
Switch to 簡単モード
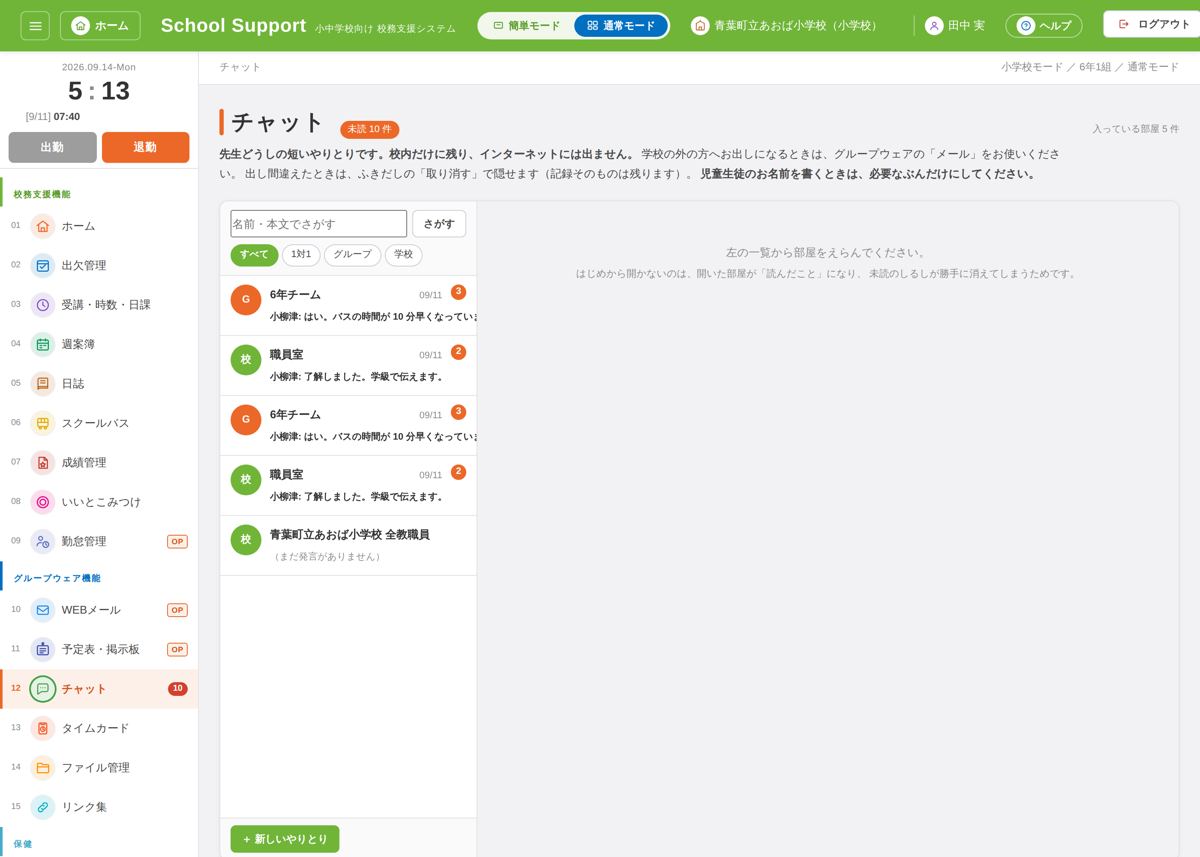[x=527, y=26]
